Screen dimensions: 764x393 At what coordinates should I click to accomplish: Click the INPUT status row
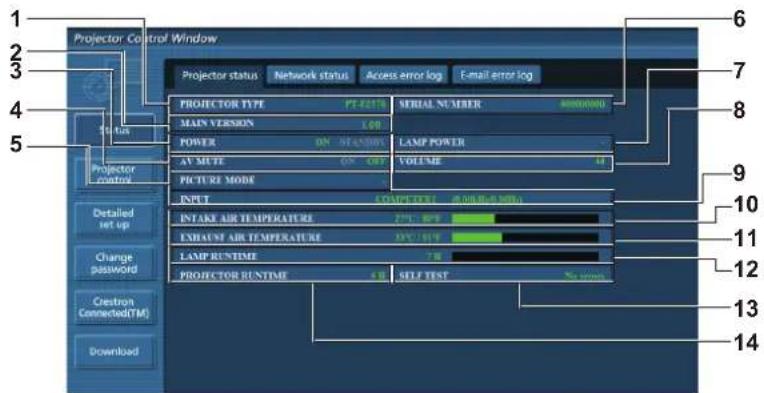click(x=390, y=199)
